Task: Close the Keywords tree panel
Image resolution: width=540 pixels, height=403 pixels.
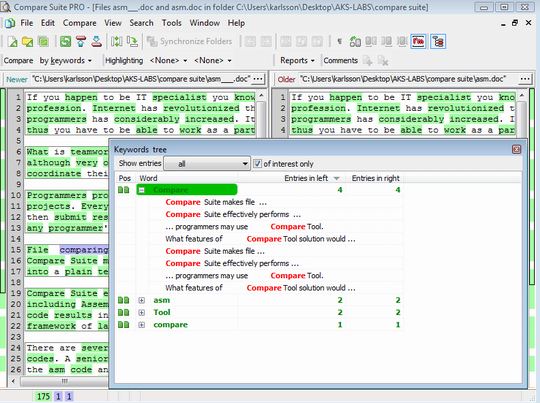Action: click(x=516, y=149)
